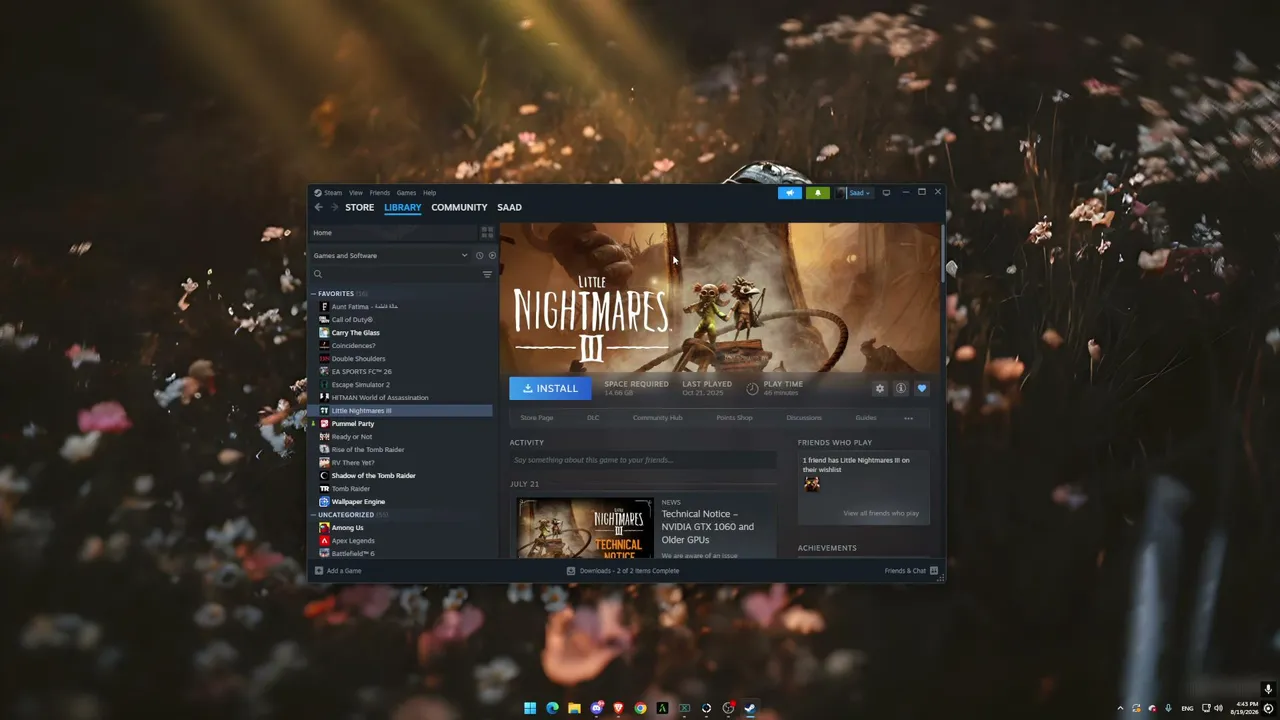Open the SAAD profile tab

tap(509, 207)
